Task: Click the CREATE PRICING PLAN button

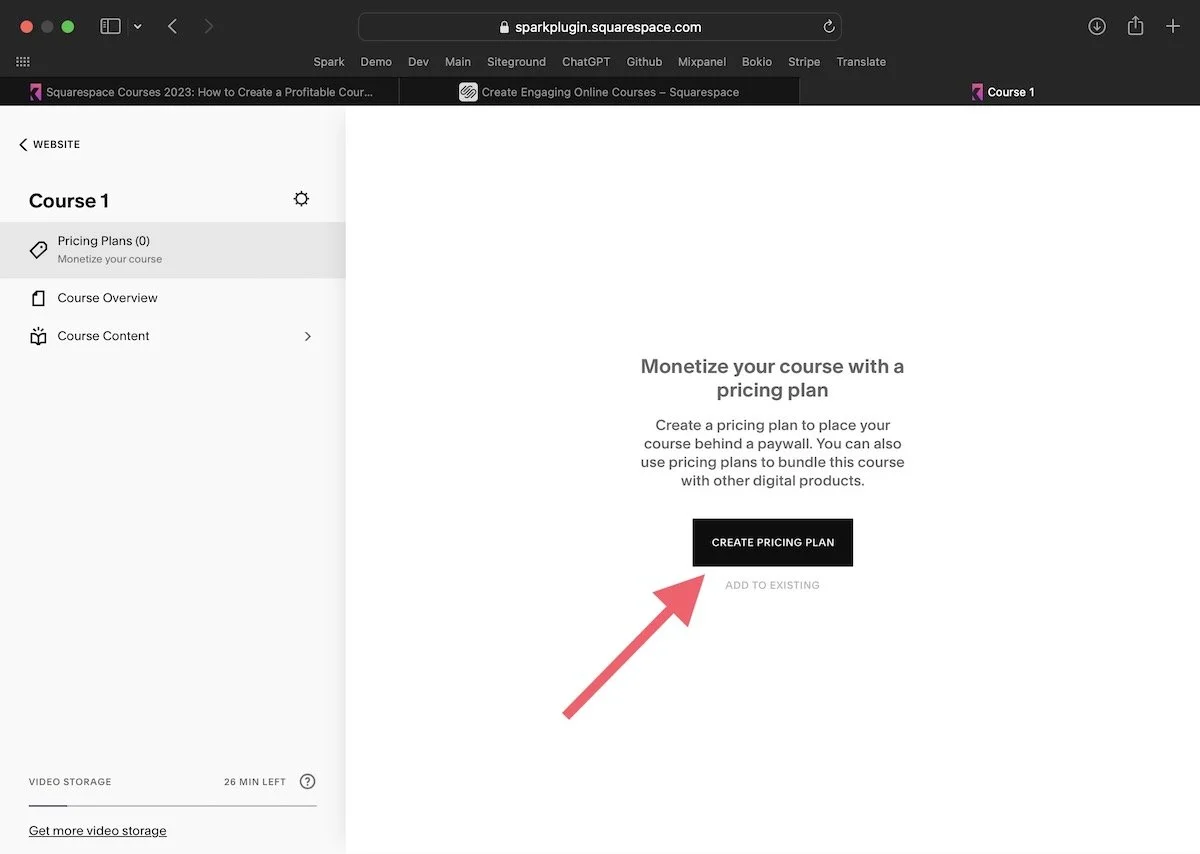Action: click(x=772, y=542)
